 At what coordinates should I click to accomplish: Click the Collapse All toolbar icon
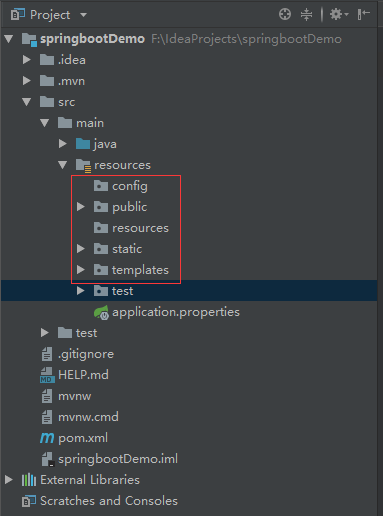(306, 14)
